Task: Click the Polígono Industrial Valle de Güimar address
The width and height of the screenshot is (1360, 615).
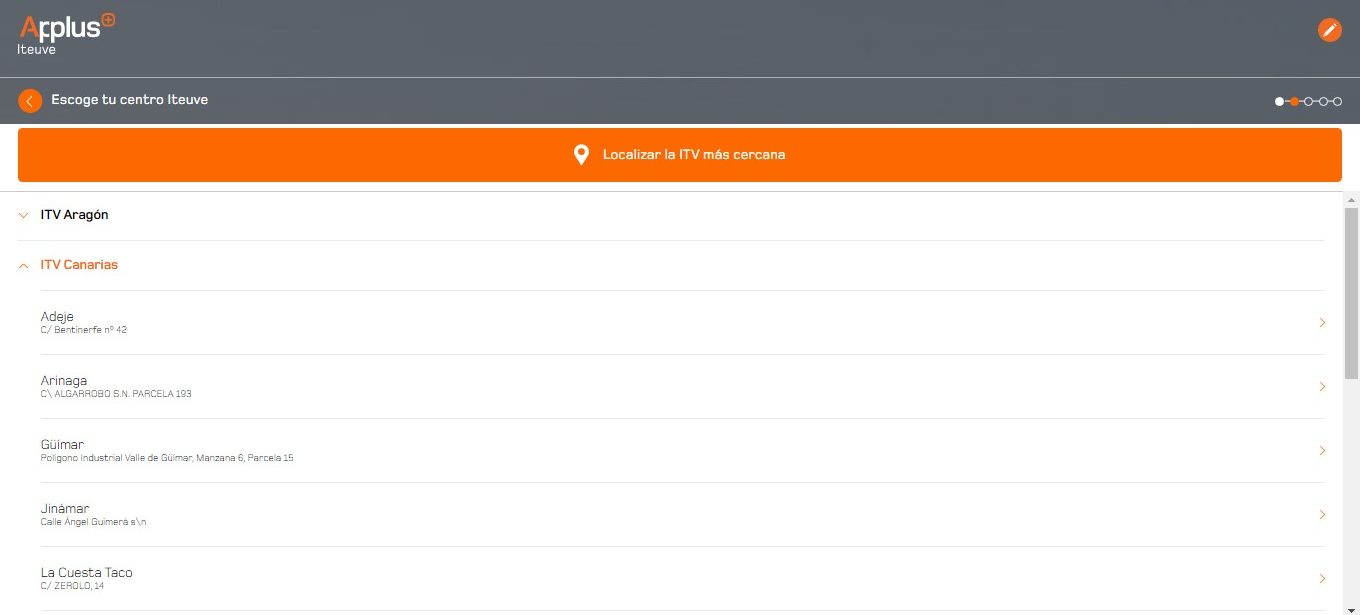Action: tap(167, 458)
